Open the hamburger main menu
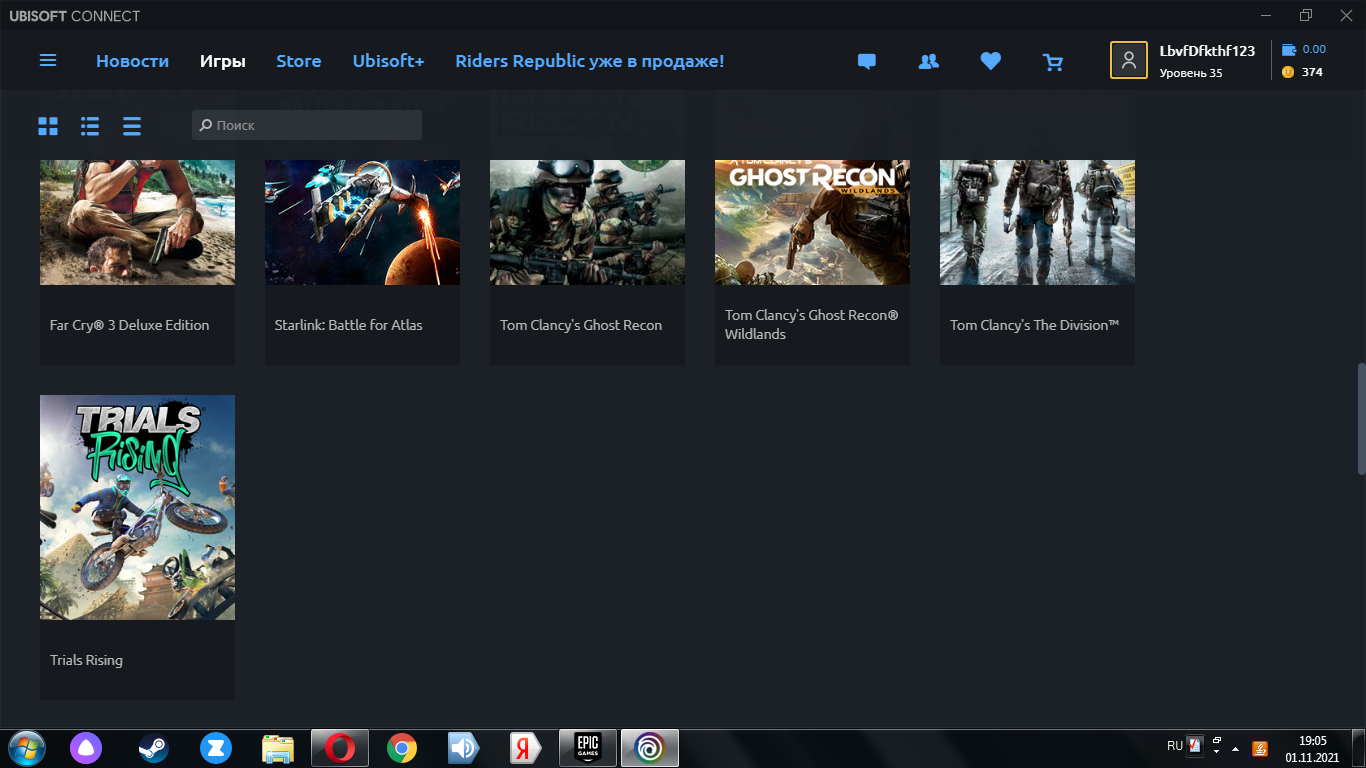Viewport: 1366px width, 768px height. [48, 61]
